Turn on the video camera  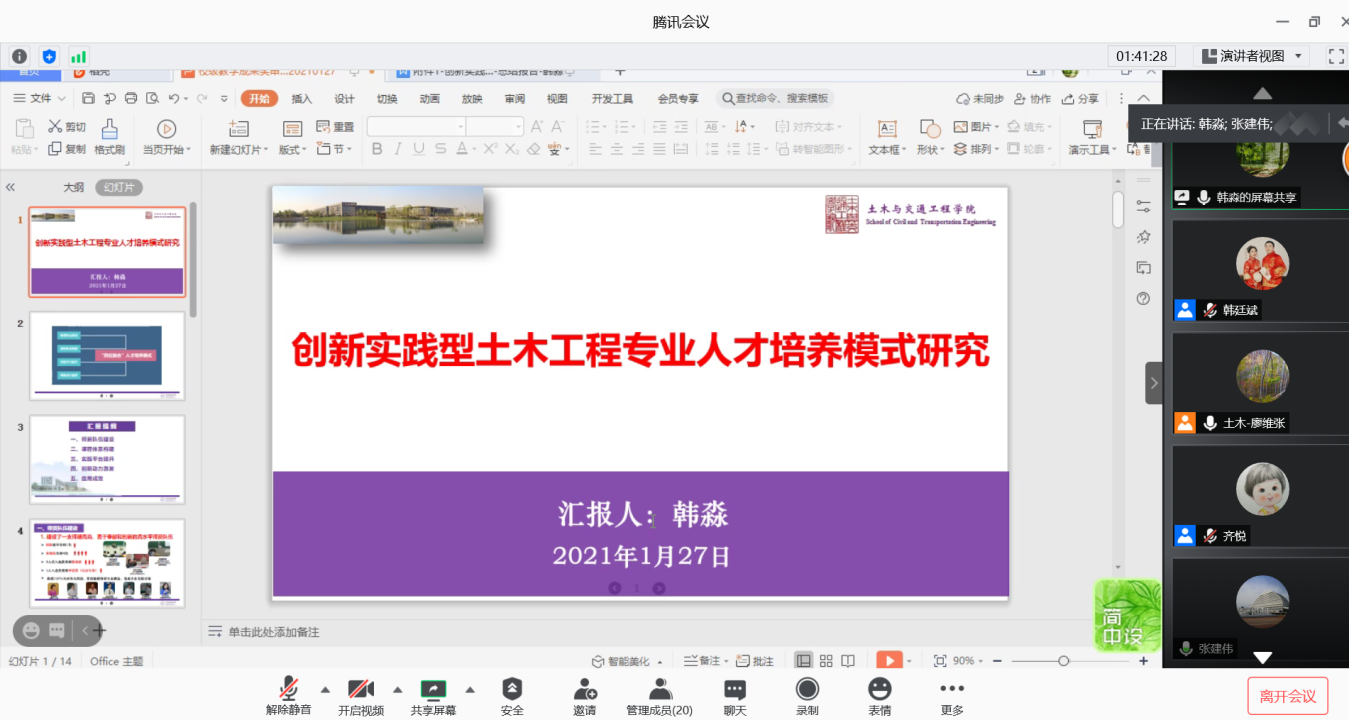[x=360, y=689]
